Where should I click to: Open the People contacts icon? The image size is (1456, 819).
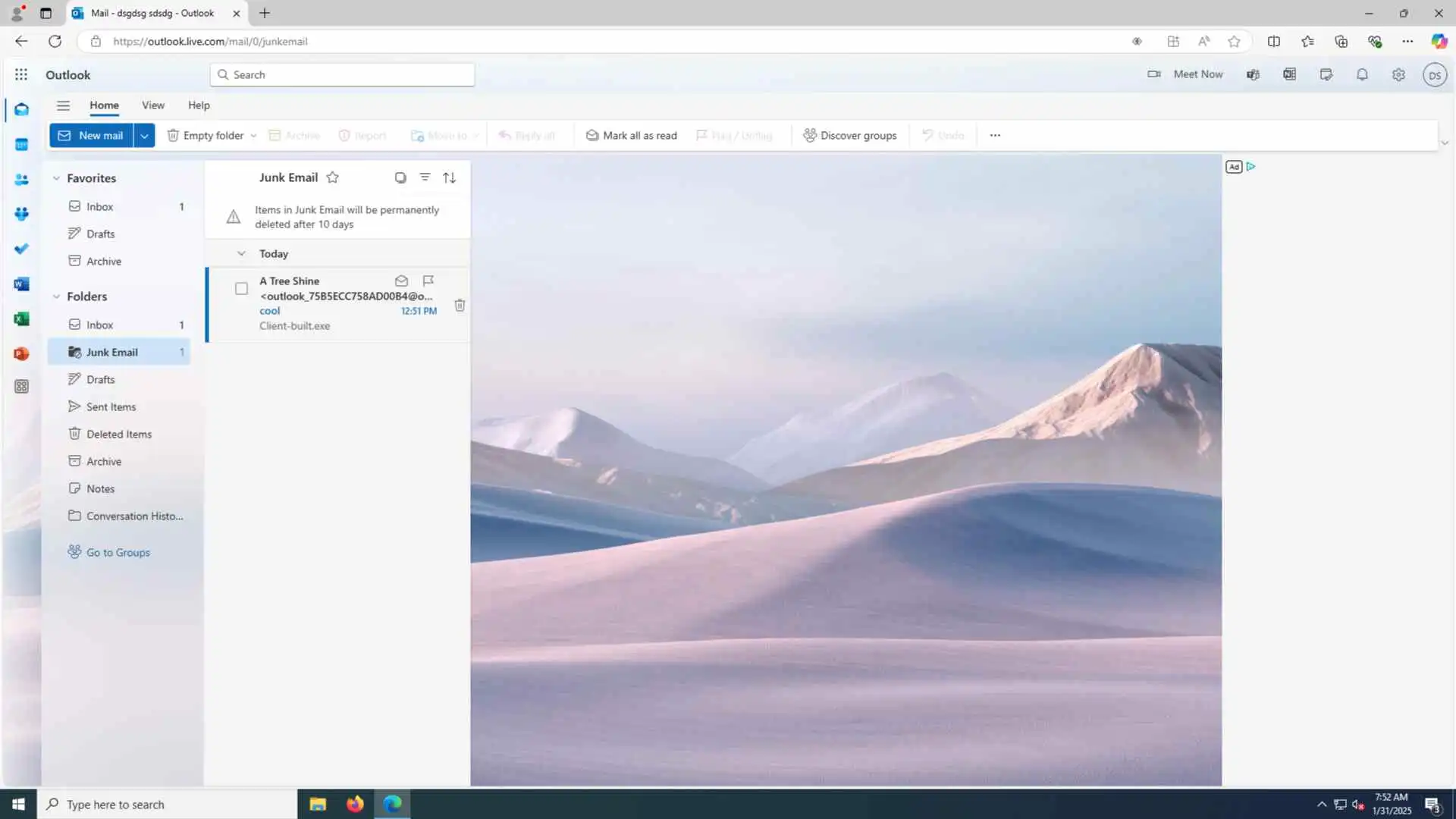coord(21,179)
